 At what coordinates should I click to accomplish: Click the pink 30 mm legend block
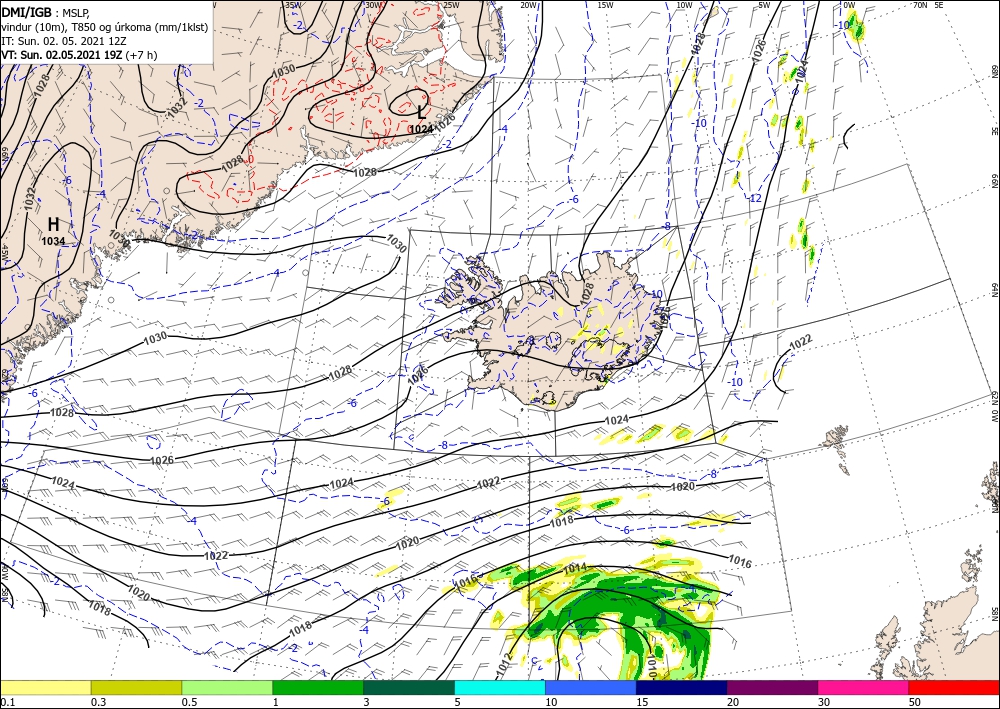864,687
